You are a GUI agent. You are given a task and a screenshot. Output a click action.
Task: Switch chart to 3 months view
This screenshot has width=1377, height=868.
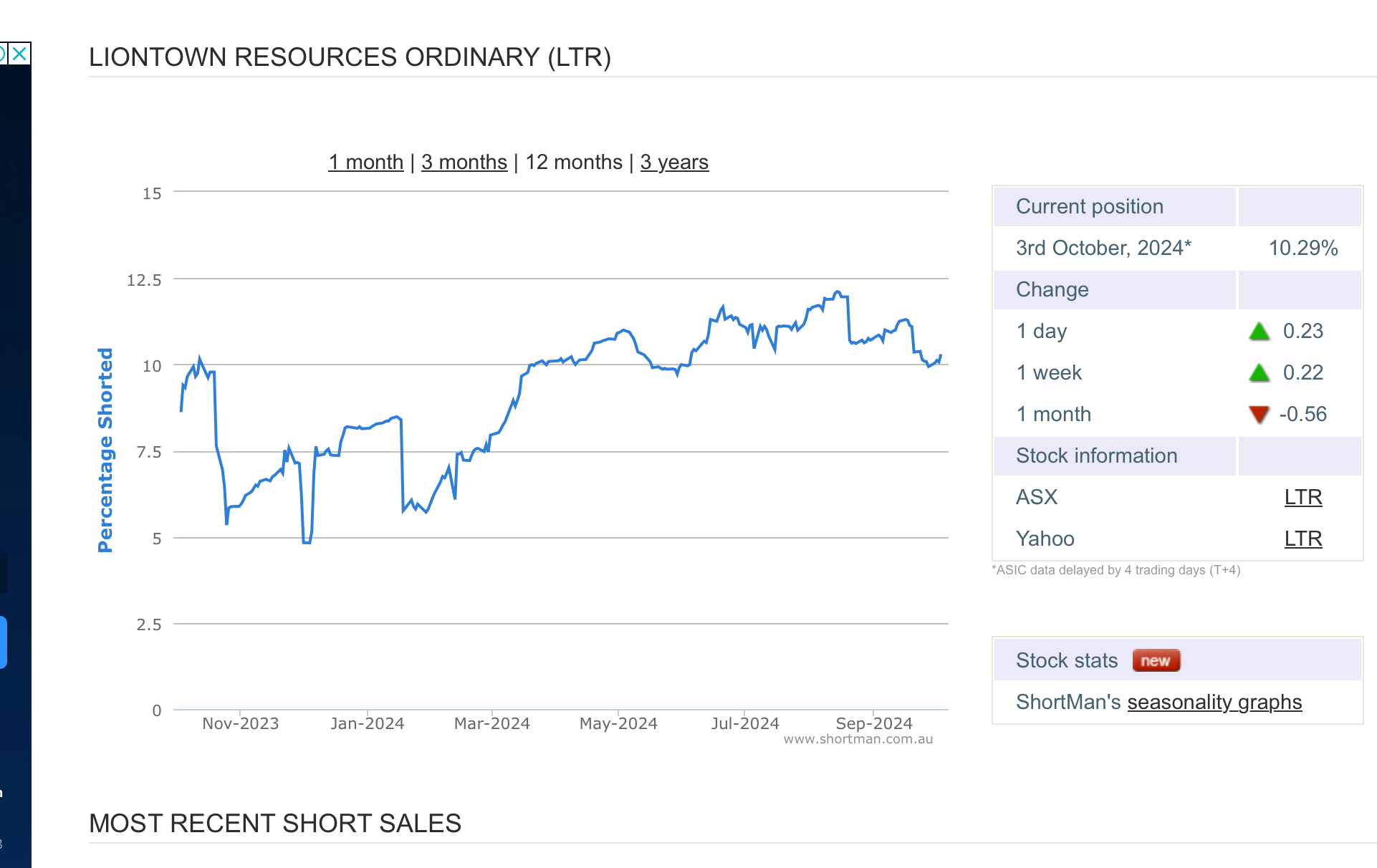[464, 163]
